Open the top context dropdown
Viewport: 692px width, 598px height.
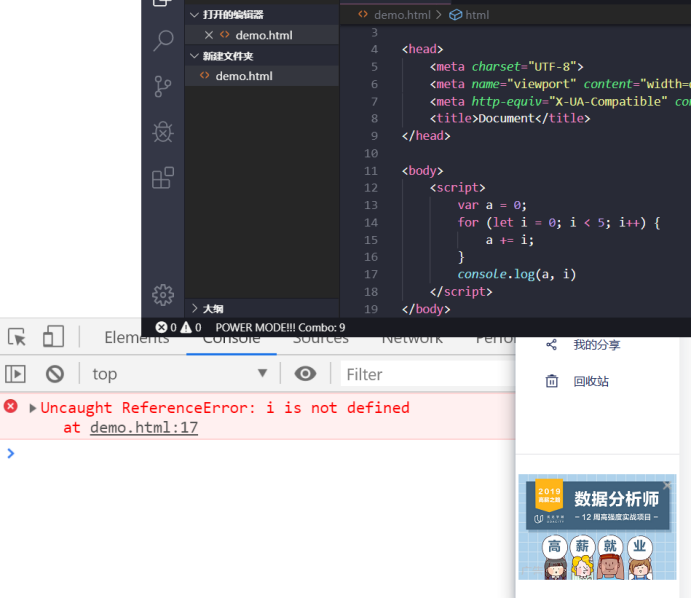pyautogui.click(x=180, y=374)
